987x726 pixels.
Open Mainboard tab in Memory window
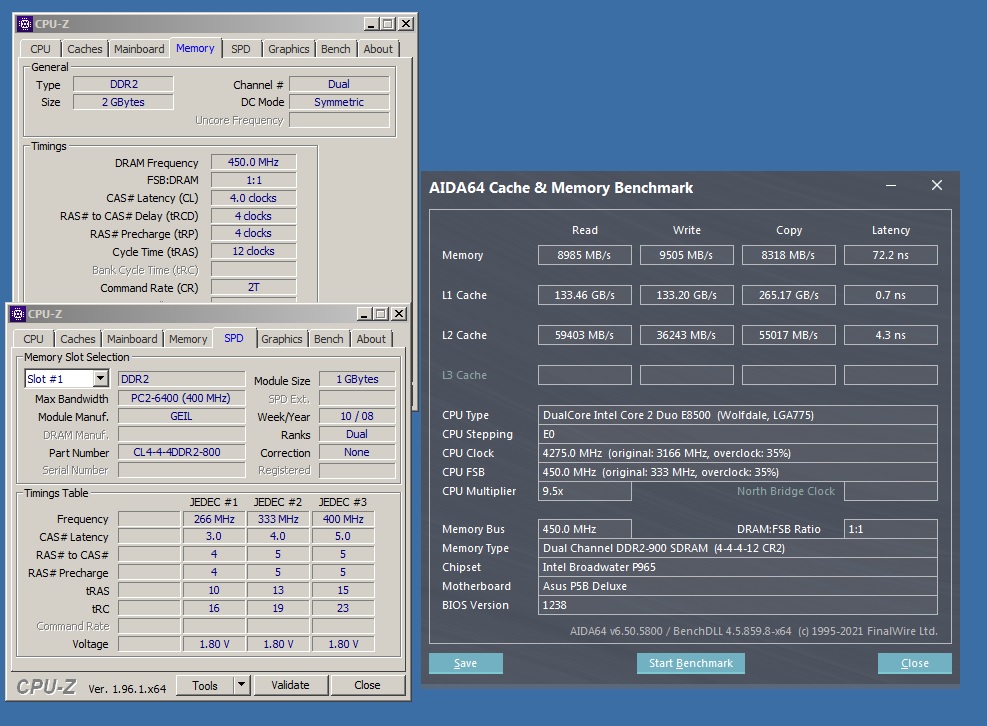coord(139,49)
